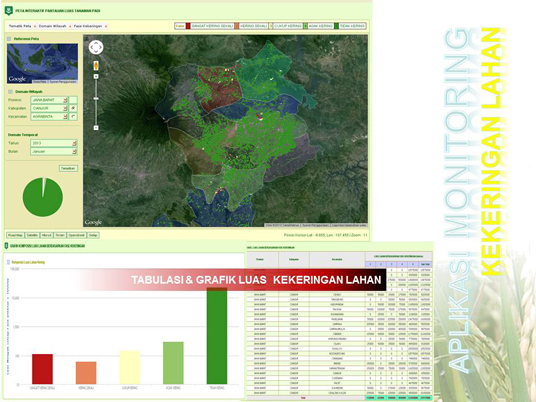Click the chart section shield icon
This screenshot has height=402, width=536.
pyautogui.click(x=6, y=246)
